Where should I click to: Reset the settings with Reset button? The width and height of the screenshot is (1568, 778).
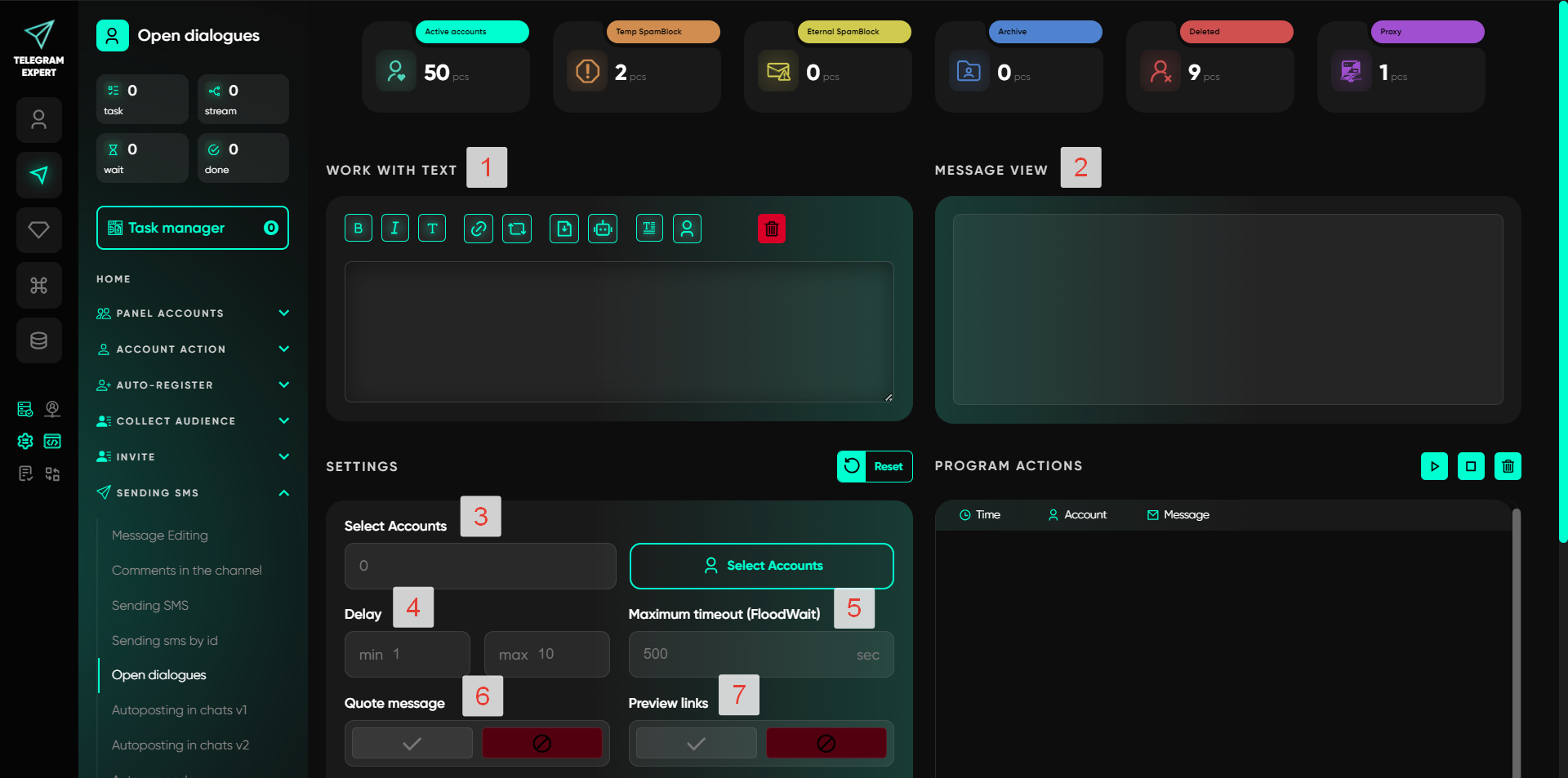point(875,466)
